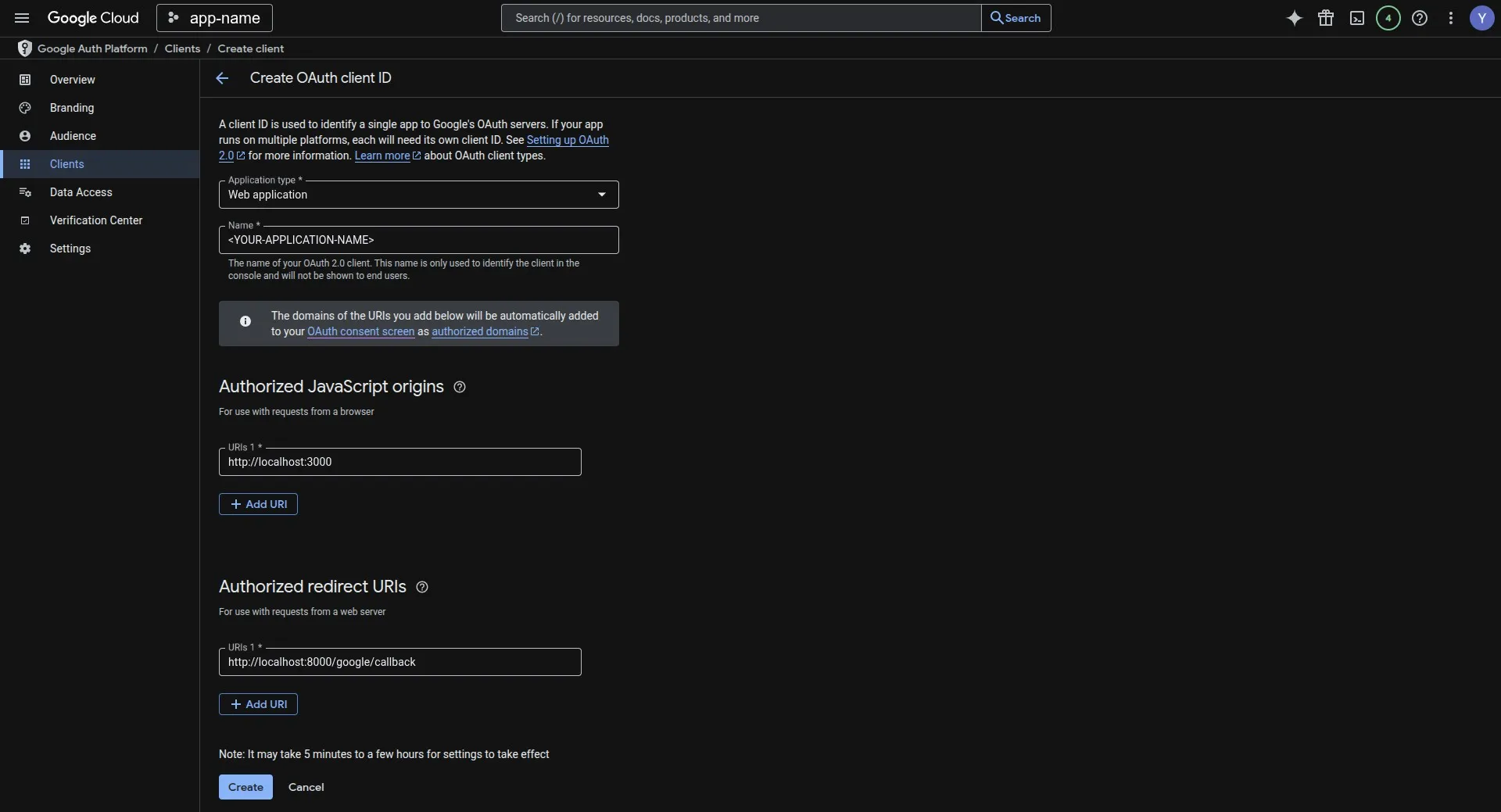Click the client Name input field
Image resolution: width=1501 pixels, height=812 pixels.
click(x=419, y=240)
